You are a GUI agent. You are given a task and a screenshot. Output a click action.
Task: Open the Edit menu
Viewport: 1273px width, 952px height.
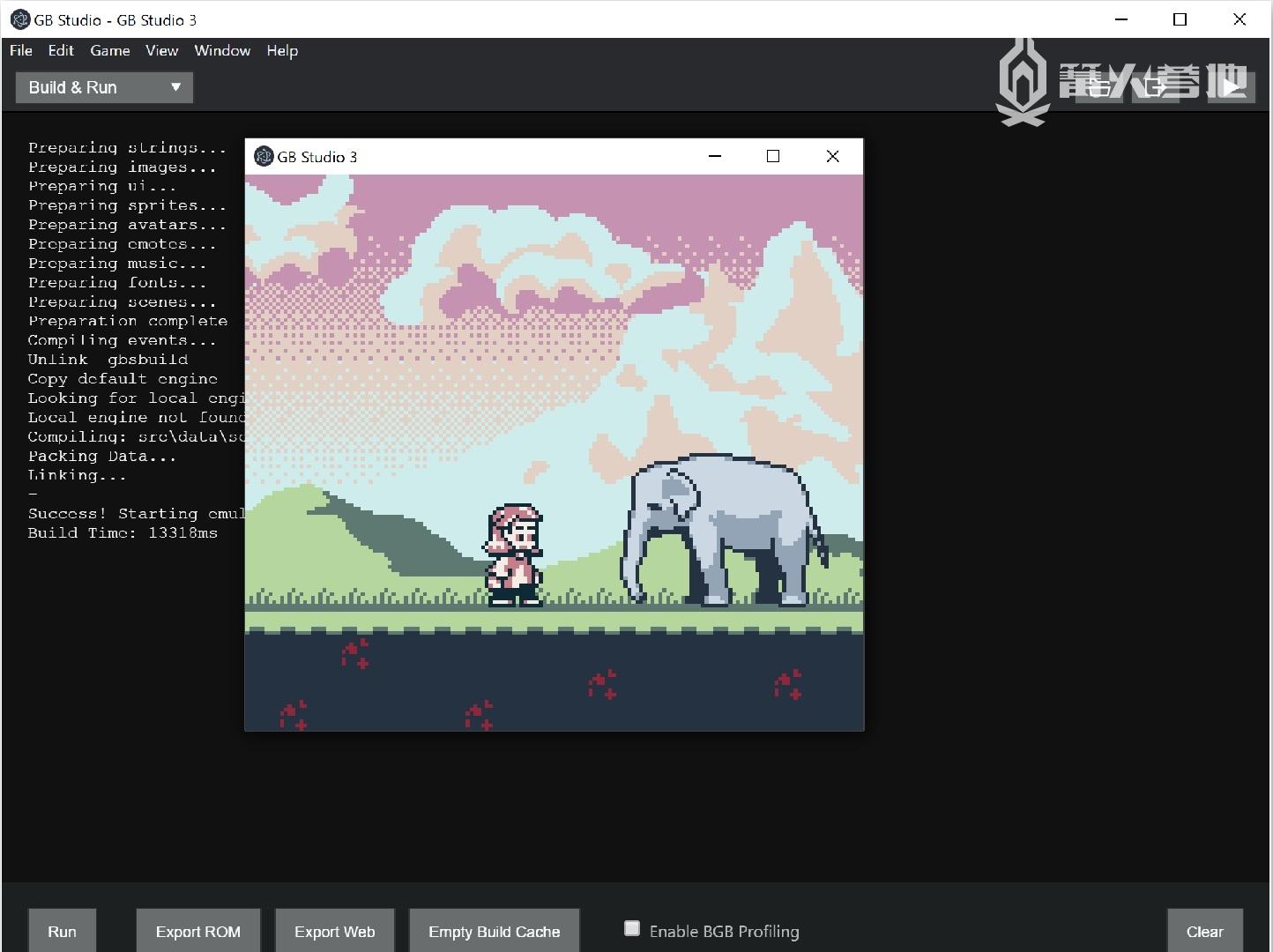click(x=61, y=50)
